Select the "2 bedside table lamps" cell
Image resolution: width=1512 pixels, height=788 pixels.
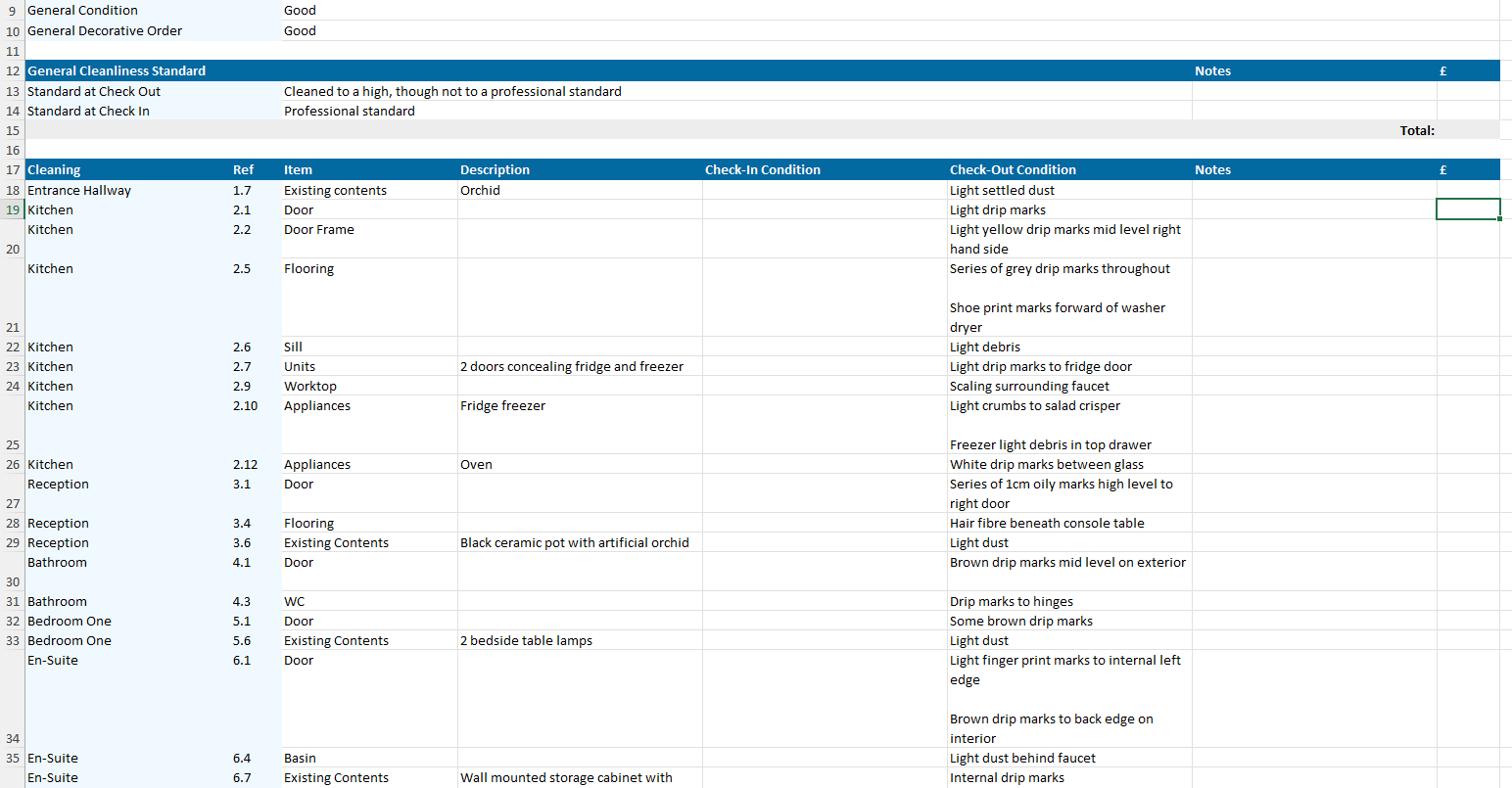pyautogui.click(x=526, y=640)
